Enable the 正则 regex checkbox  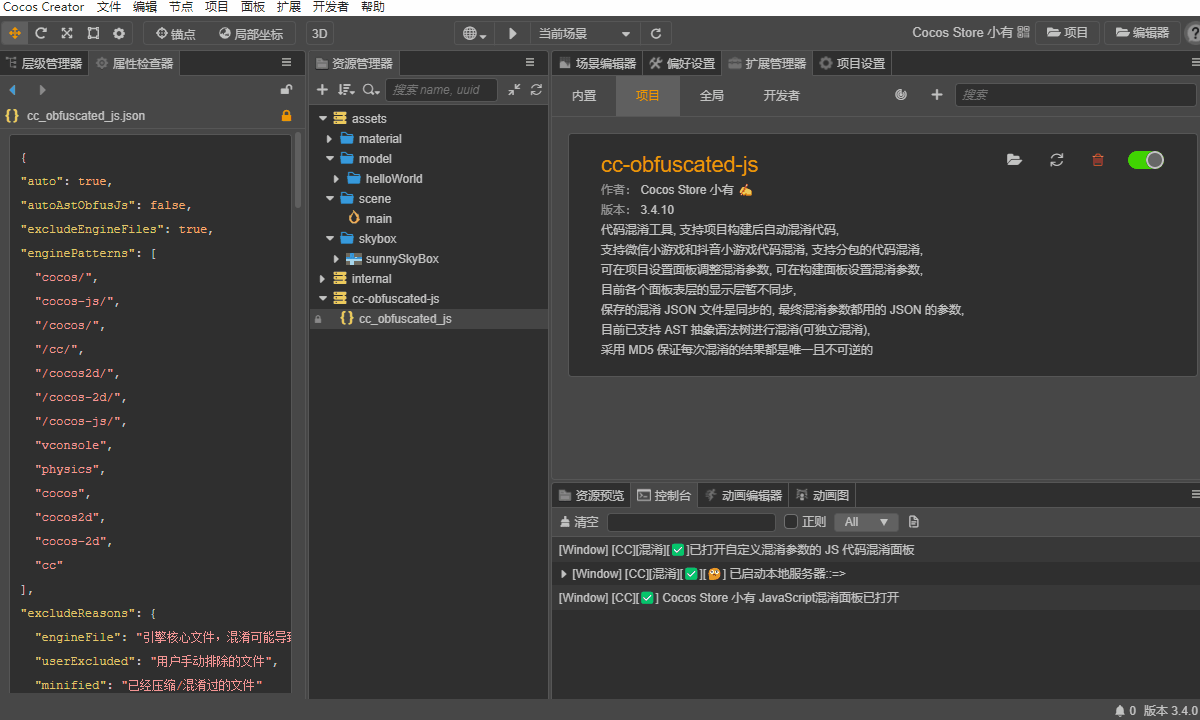point(791,522)
